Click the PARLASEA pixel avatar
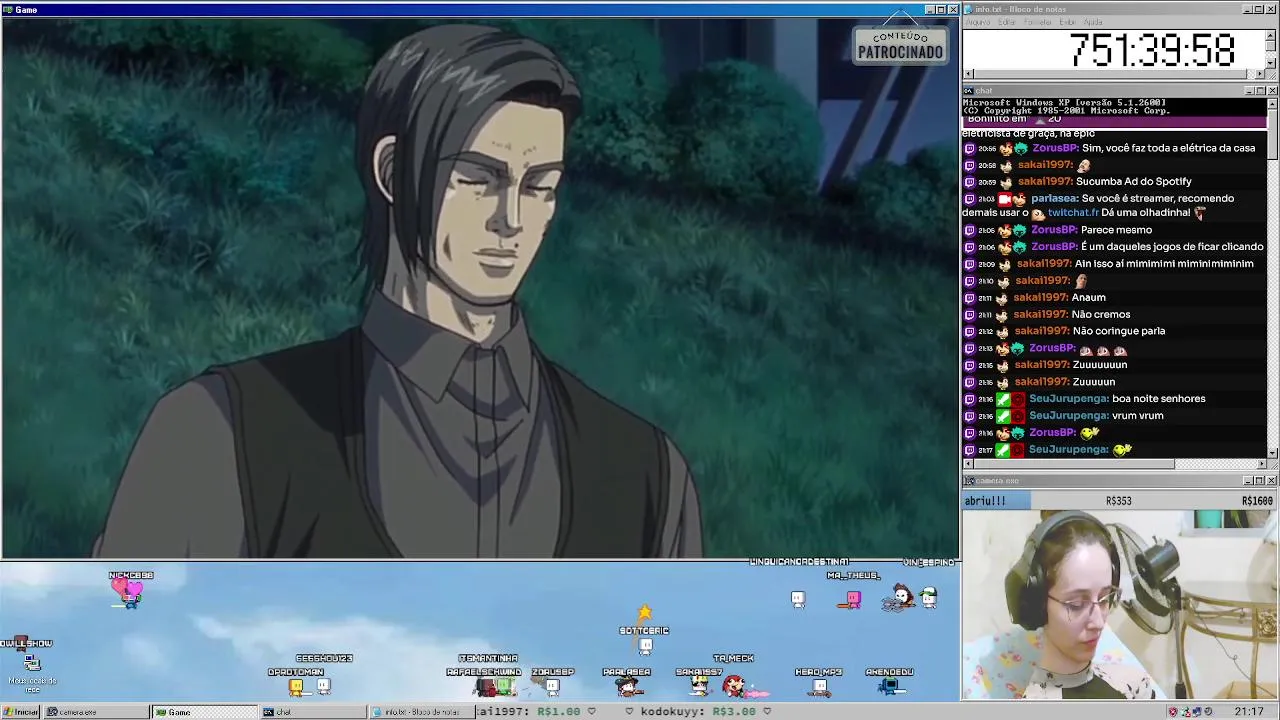This screenshot has width=1280, height=720. tap(627, 686)
